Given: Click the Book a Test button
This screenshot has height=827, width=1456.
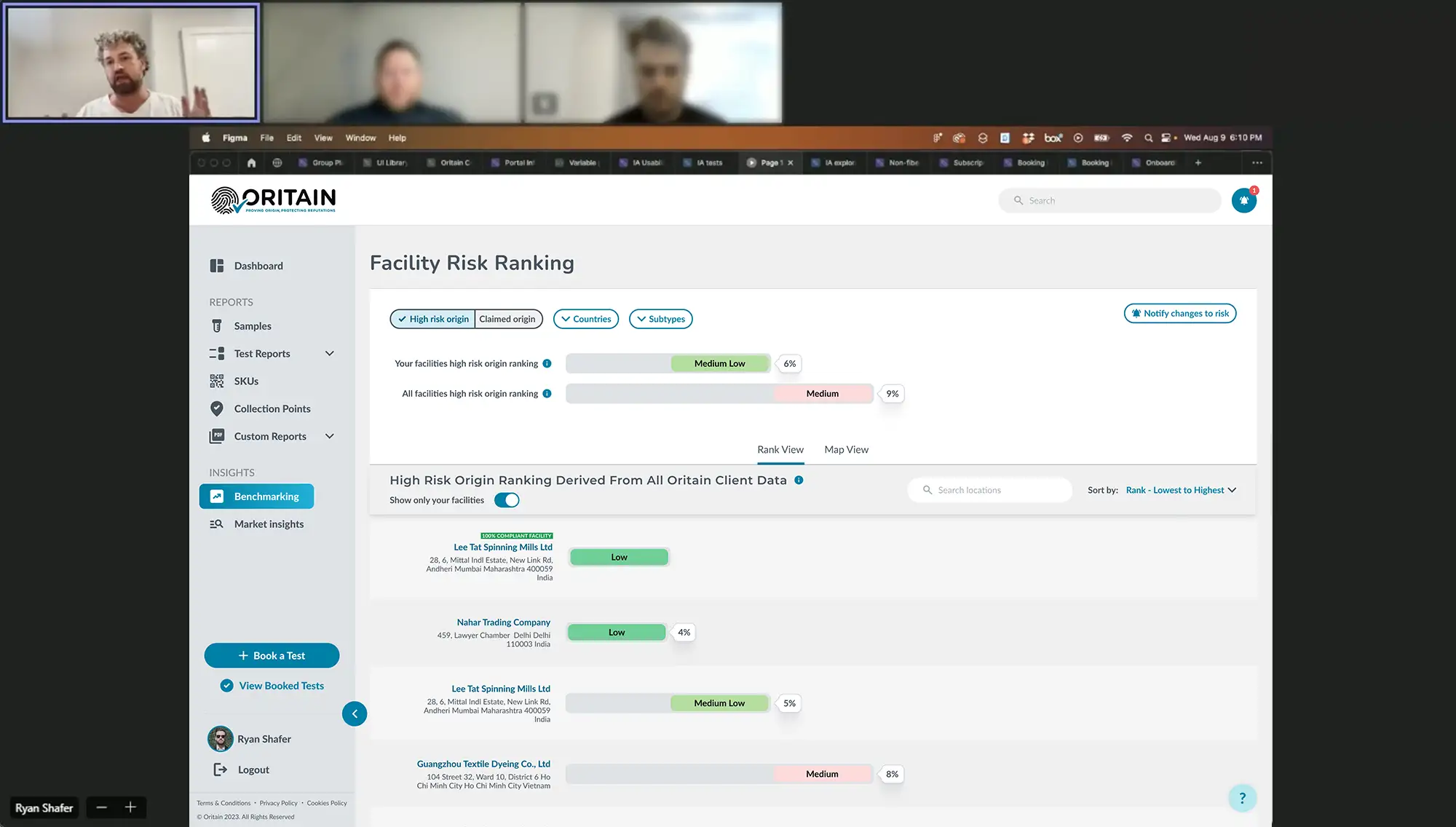Looking at the screenshot, I should point(272,655).
